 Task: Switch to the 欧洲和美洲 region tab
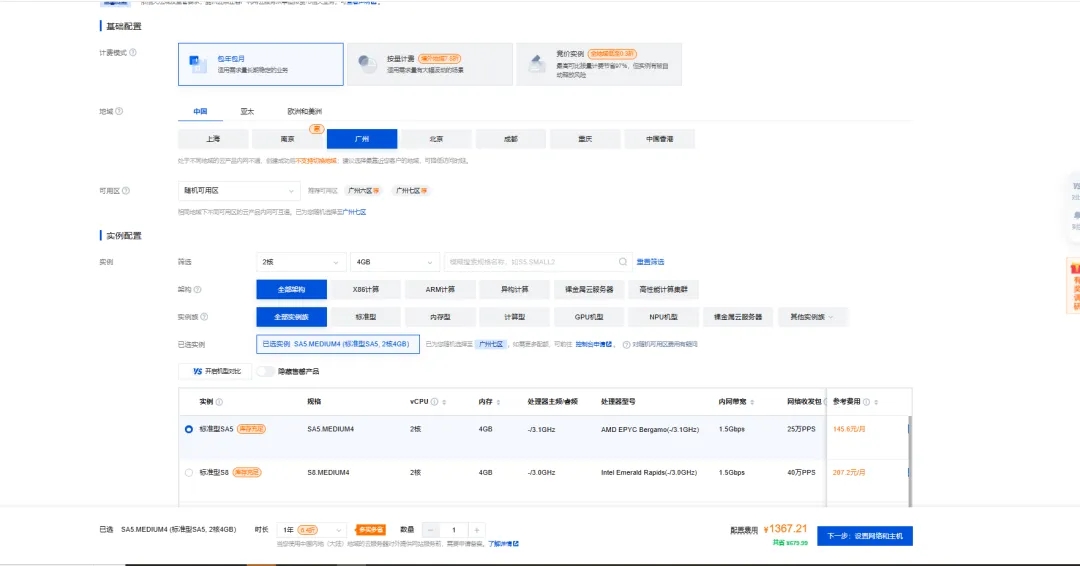pyautogui.click(x=304, y=112)
